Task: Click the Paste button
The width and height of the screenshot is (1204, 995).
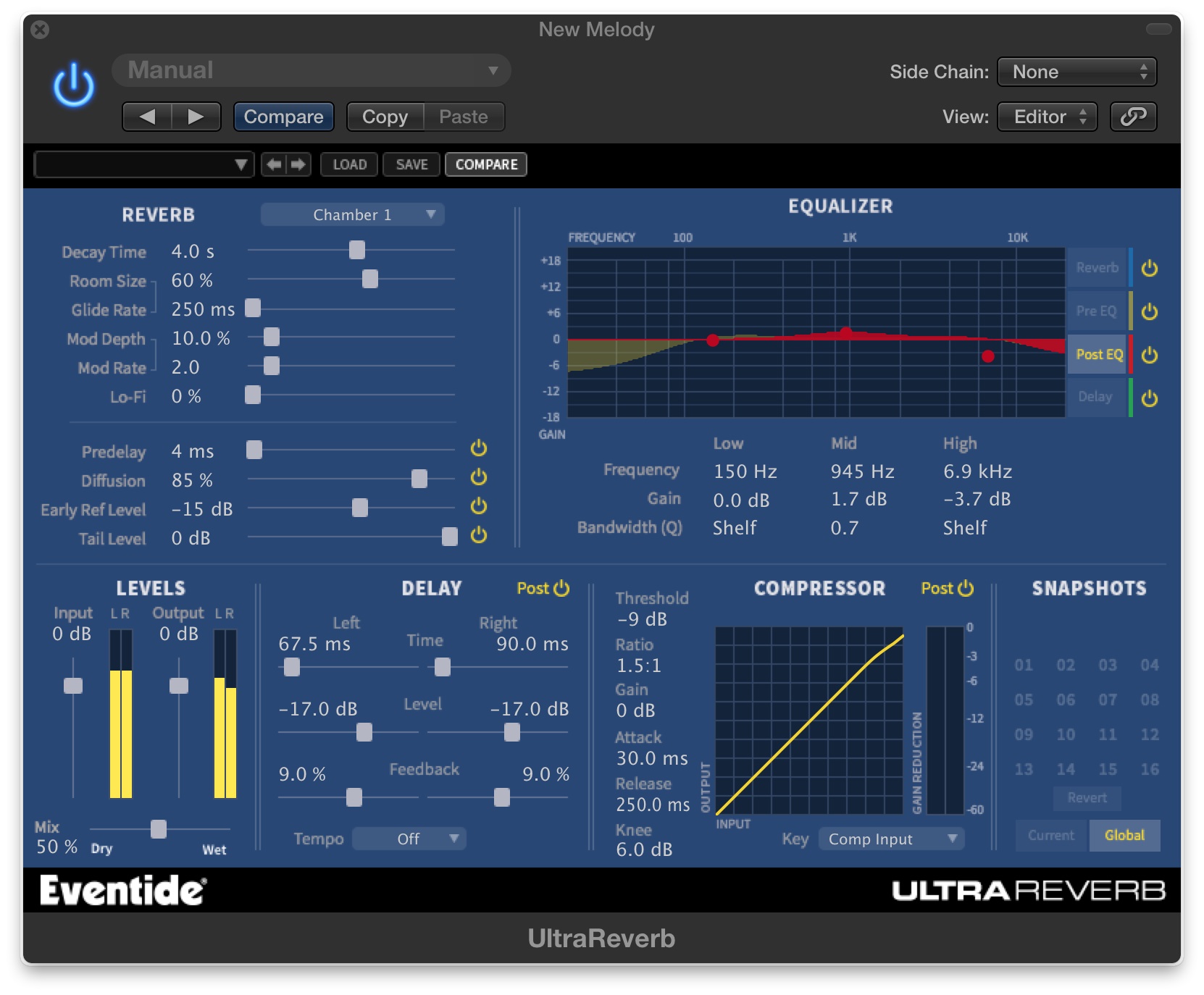Action: pos(464,117)
